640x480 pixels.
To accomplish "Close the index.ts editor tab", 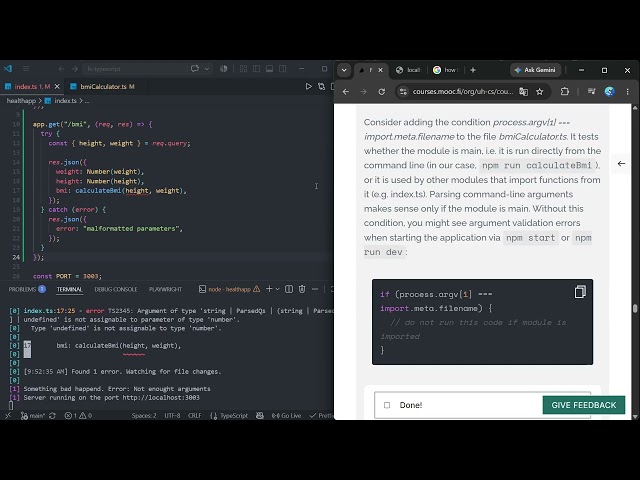I will pos(57,87).
